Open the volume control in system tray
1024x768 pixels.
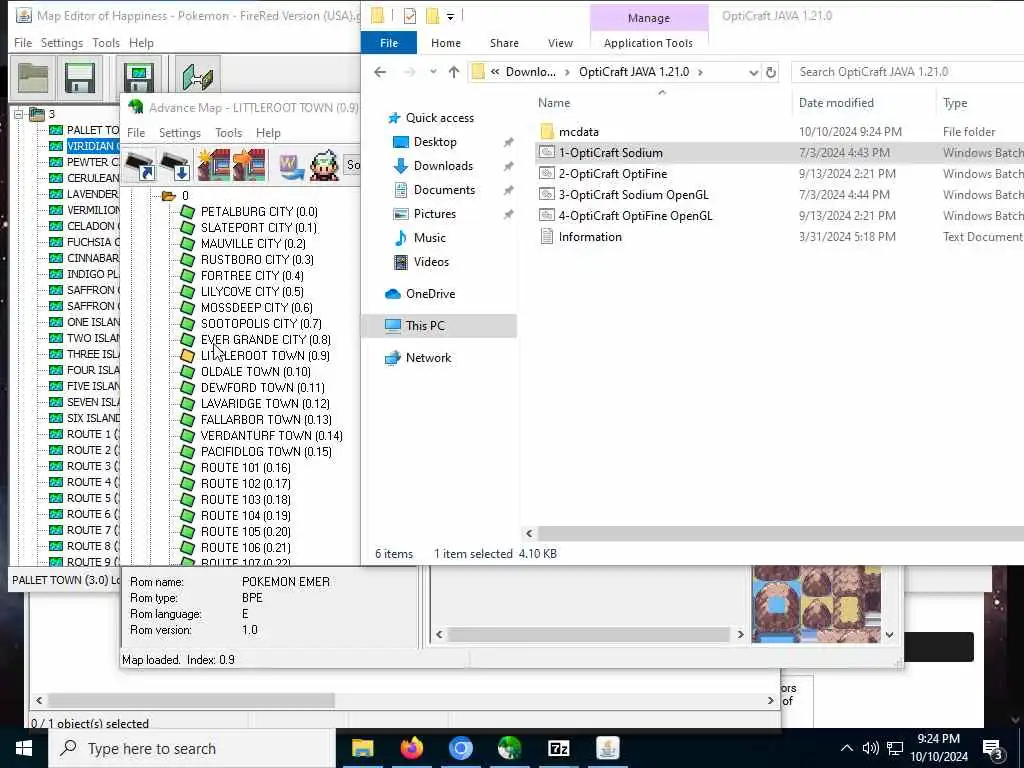(x=870, y=748)
